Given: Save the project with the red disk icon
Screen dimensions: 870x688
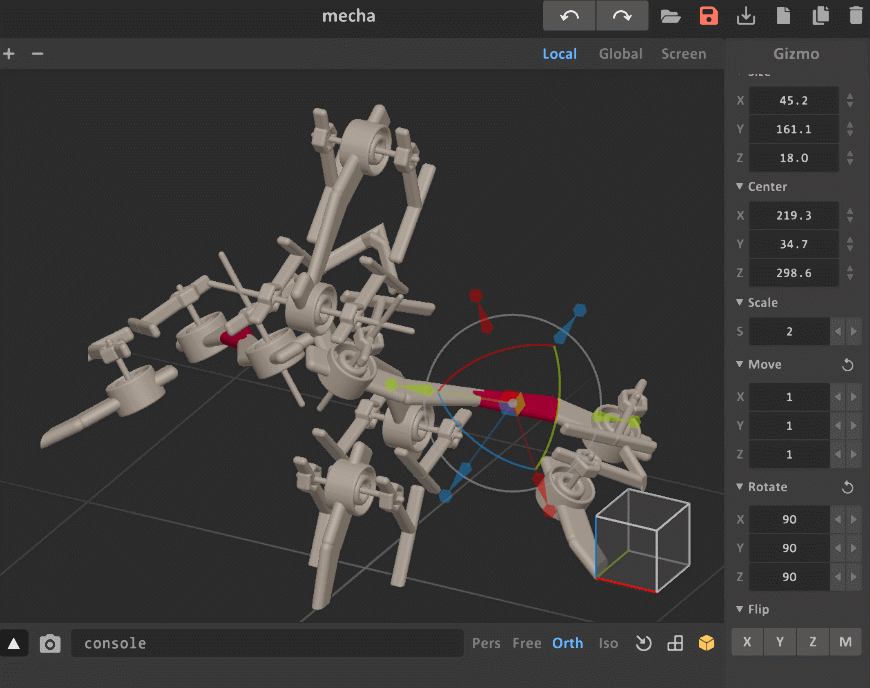Looking at the screenshot, I should [709, 16].
